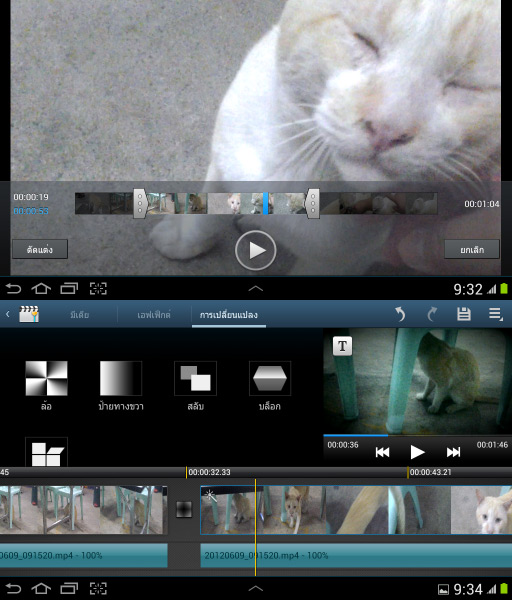Play the trim preview with circular button
The image size is (512, 600).
click(x=256, y=250)
